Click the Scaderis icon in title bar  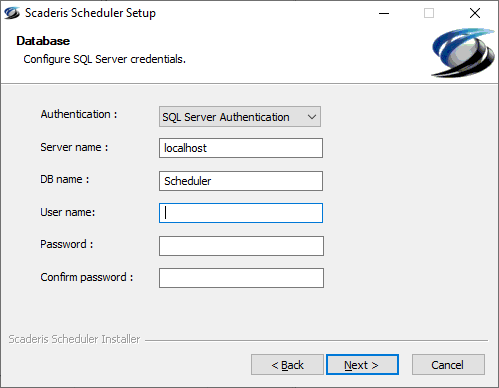12,13
